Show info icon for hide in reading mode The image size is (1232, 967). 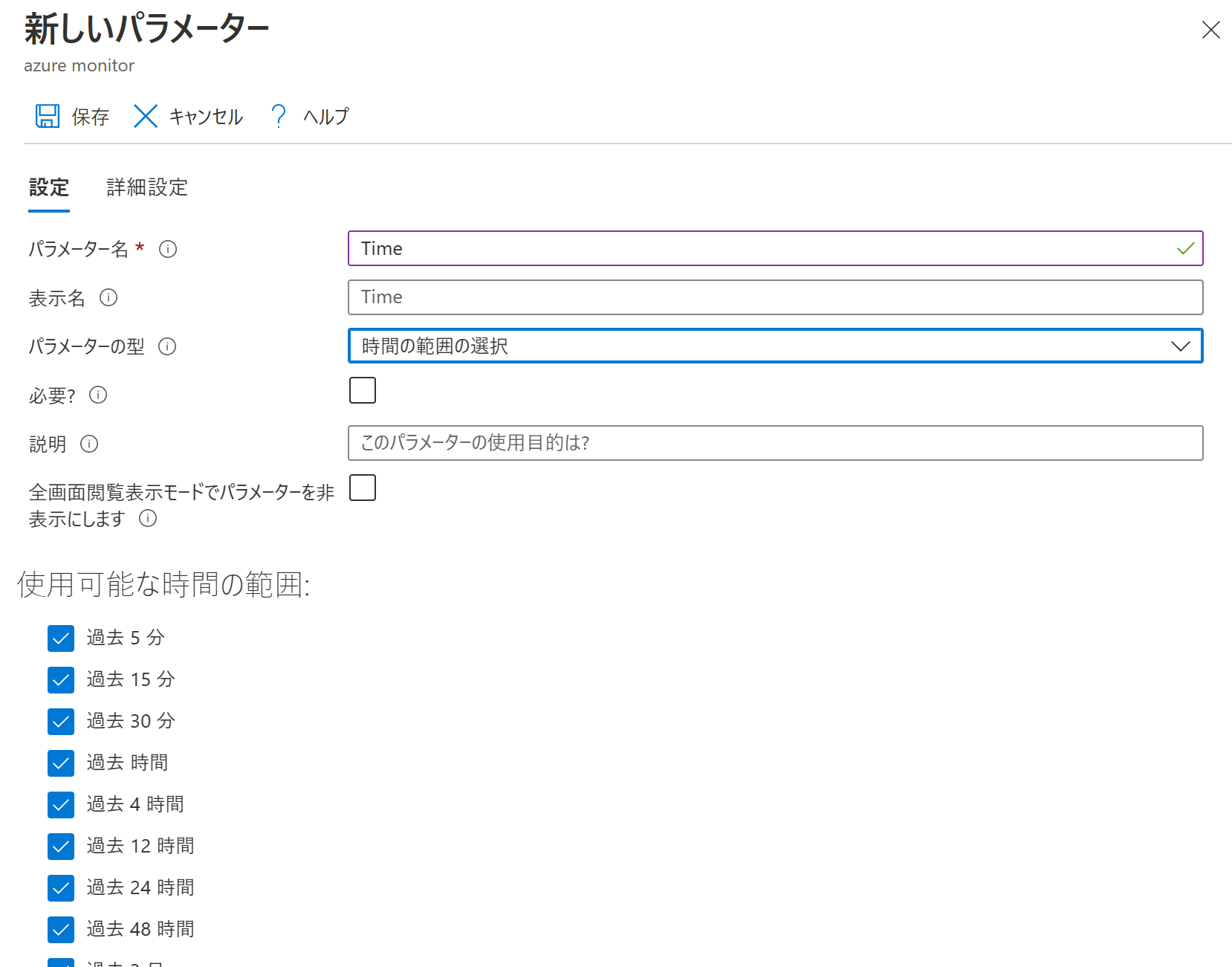[148, 518]
